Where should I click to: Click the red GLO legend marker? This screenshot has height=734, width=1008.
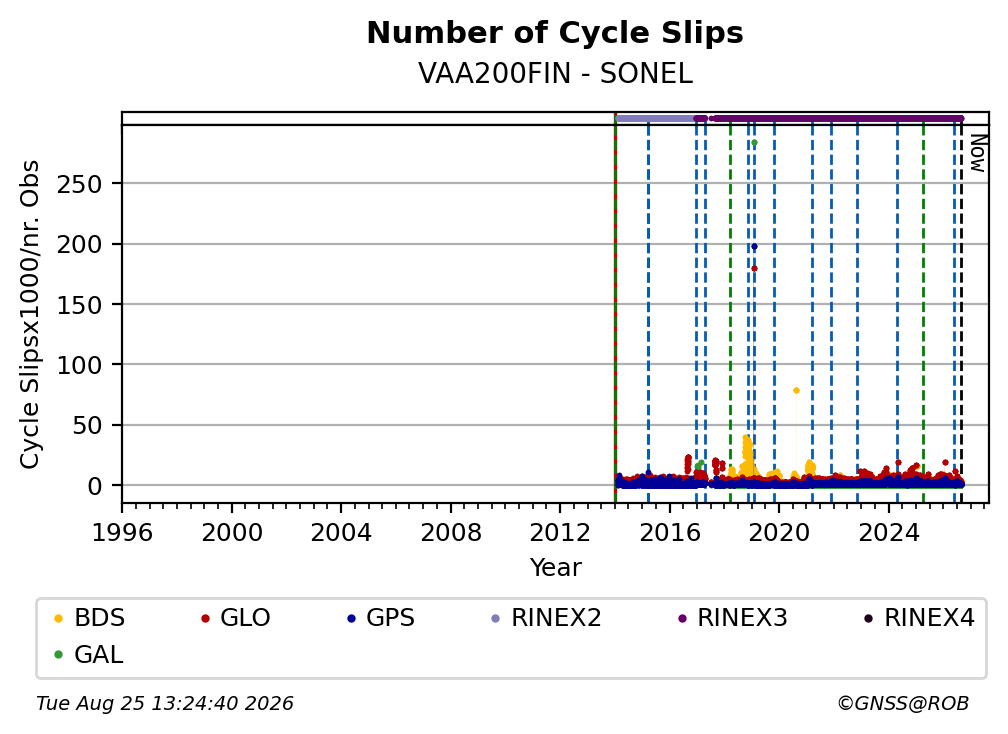point(205,619)
